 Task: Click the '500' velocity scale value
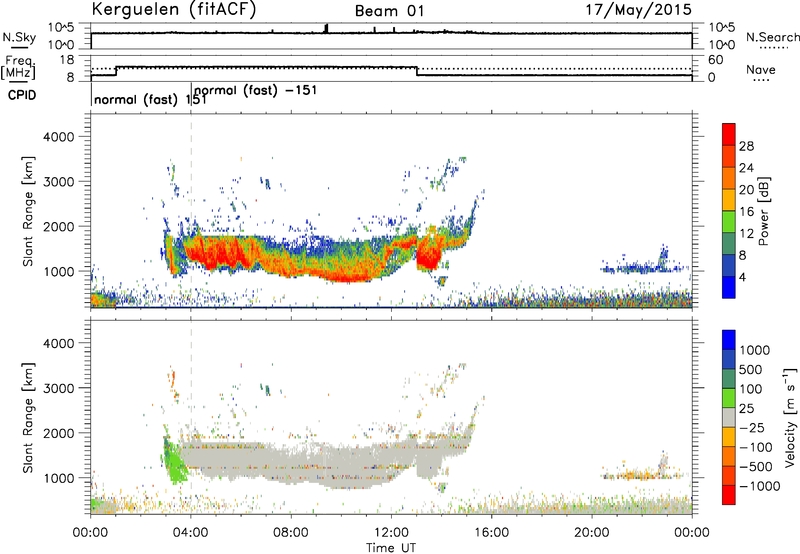(x=753, y=369)
